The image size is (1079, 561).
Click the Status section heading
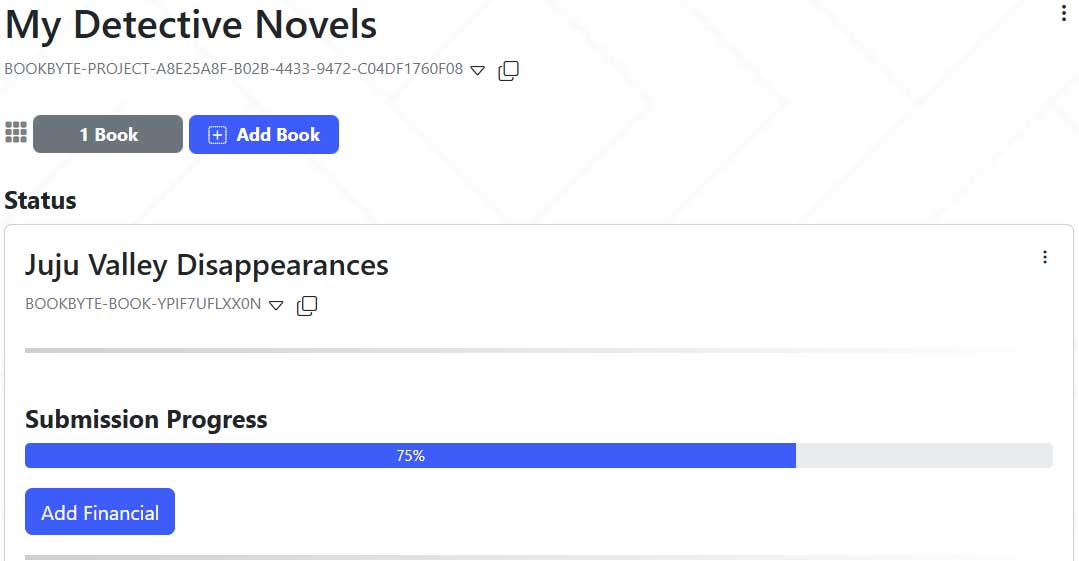[41, 200]
